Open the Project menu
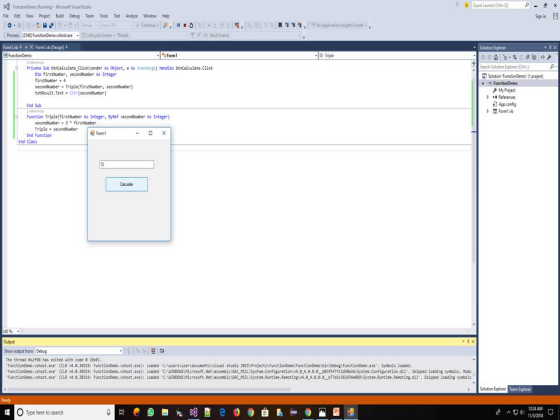This screenshot has height=420, width=560. coord(44,16)
